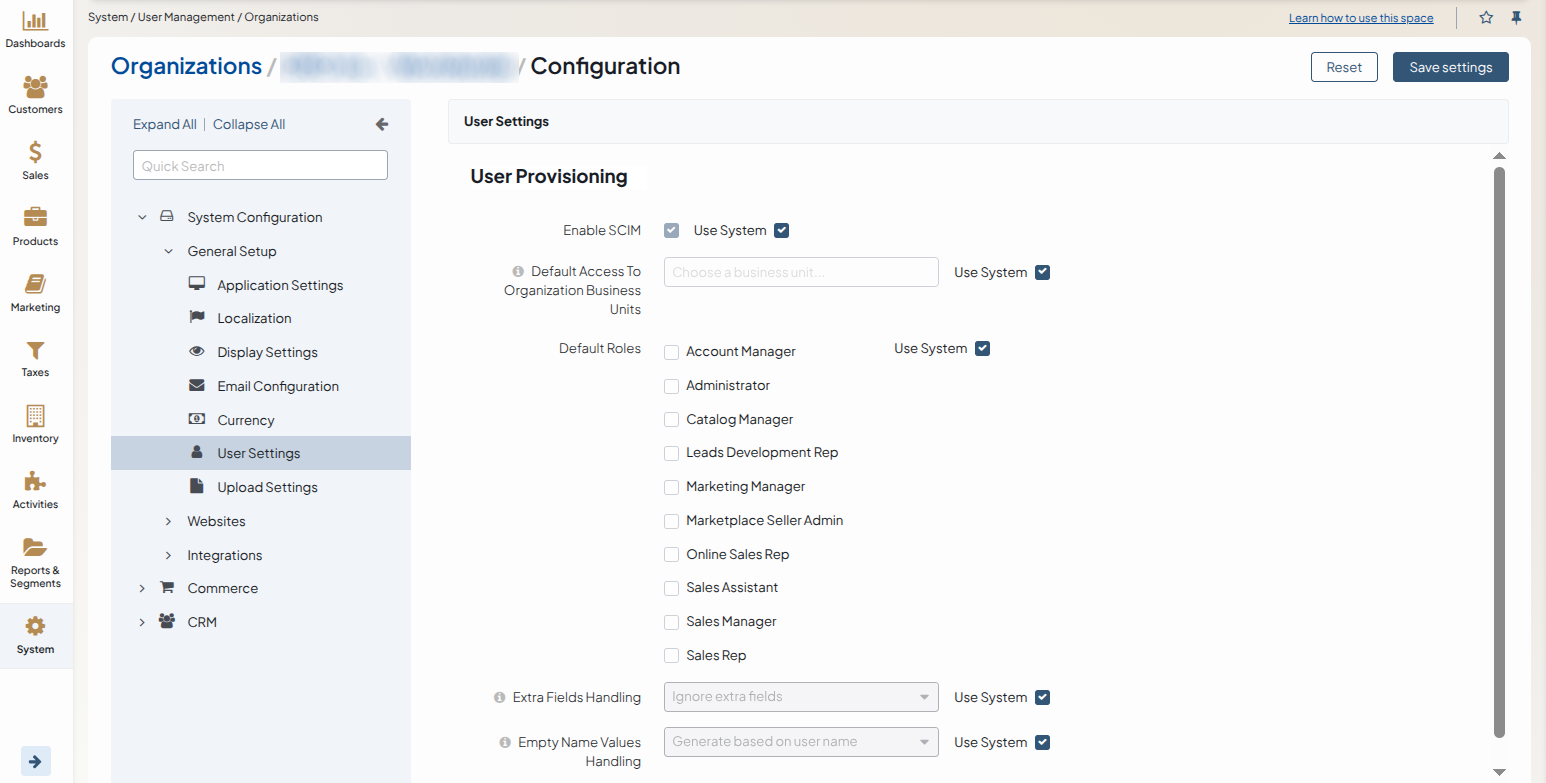This screenshot has width=1546, height=783.
Task: Collapse sidebar with the left arrow icon
Action: point(381,124)
